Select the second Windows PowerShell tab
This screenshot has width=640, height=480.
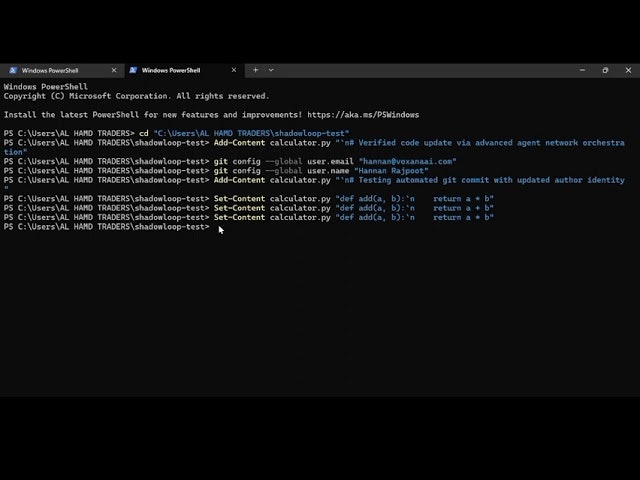pyautogui.click(x=184, y=71)
